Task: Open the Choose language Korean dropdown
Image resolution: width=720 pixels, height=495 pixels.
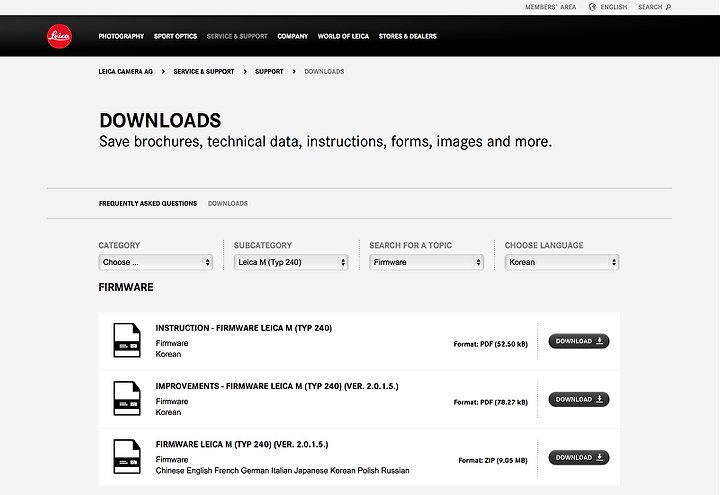Action: click(562, 262)
